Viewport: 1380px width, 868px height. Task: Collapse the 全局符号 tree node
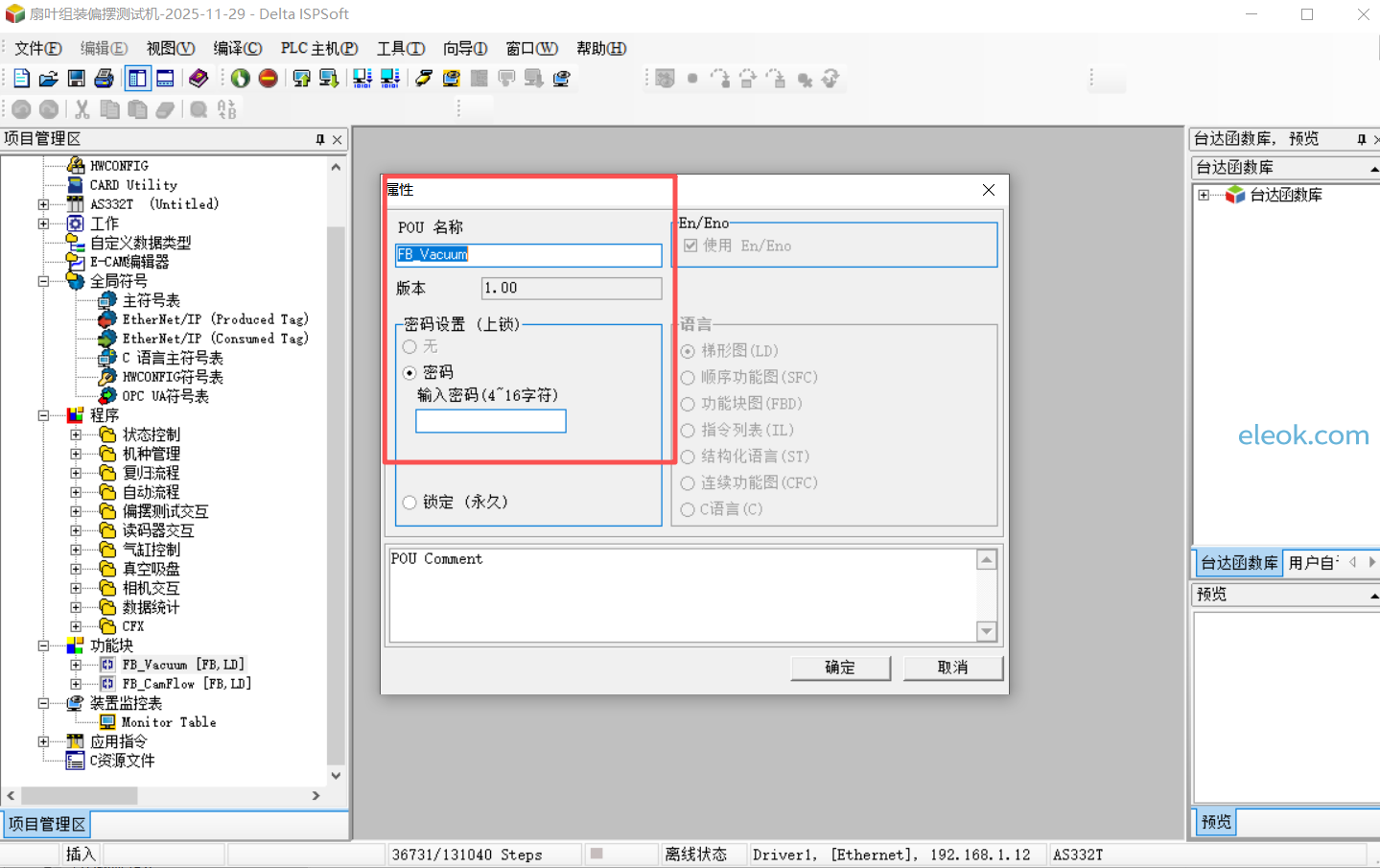click(x=42, y=280)
